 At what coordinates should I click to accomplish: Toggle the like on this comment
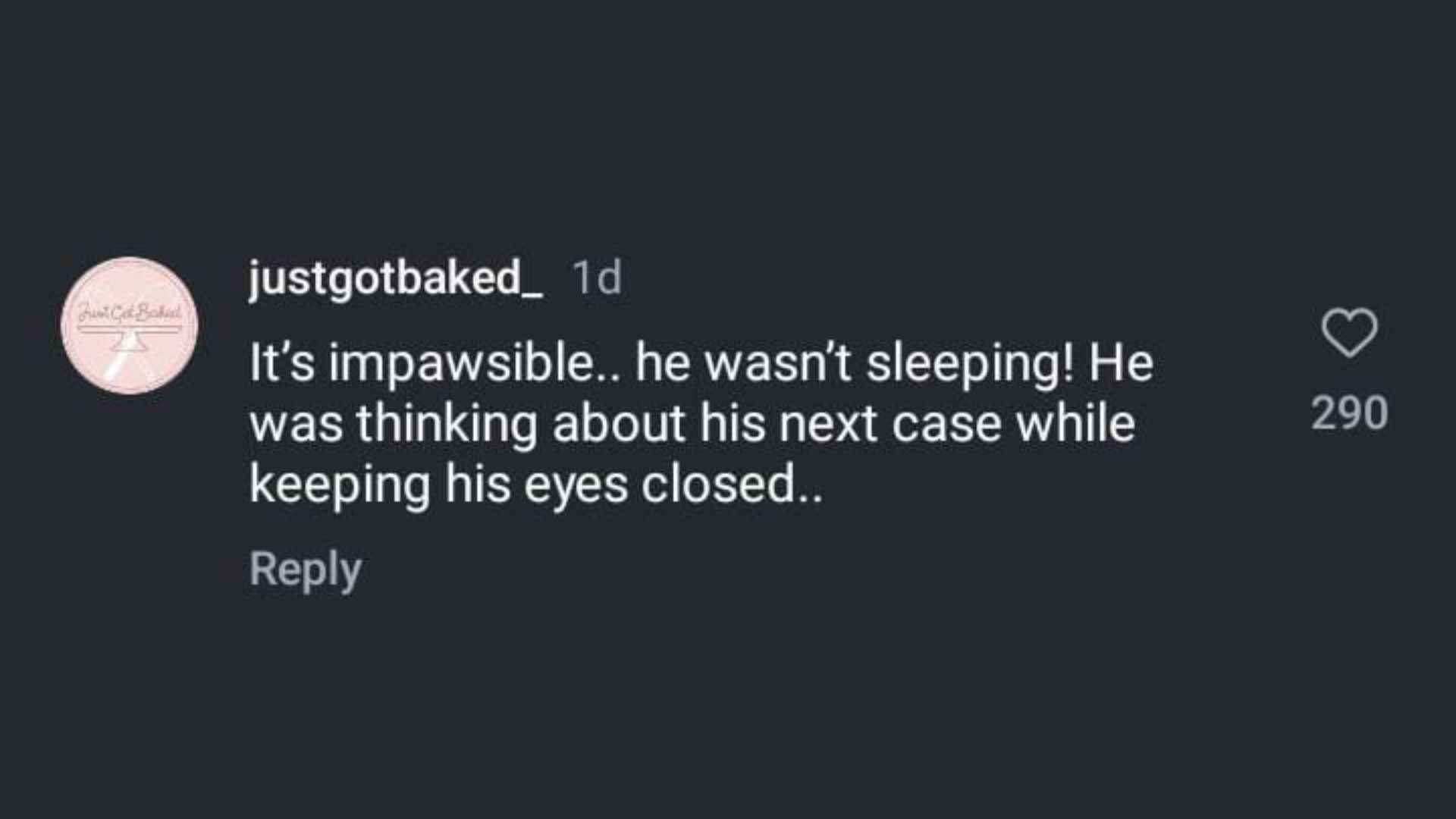coord(1349,332)
